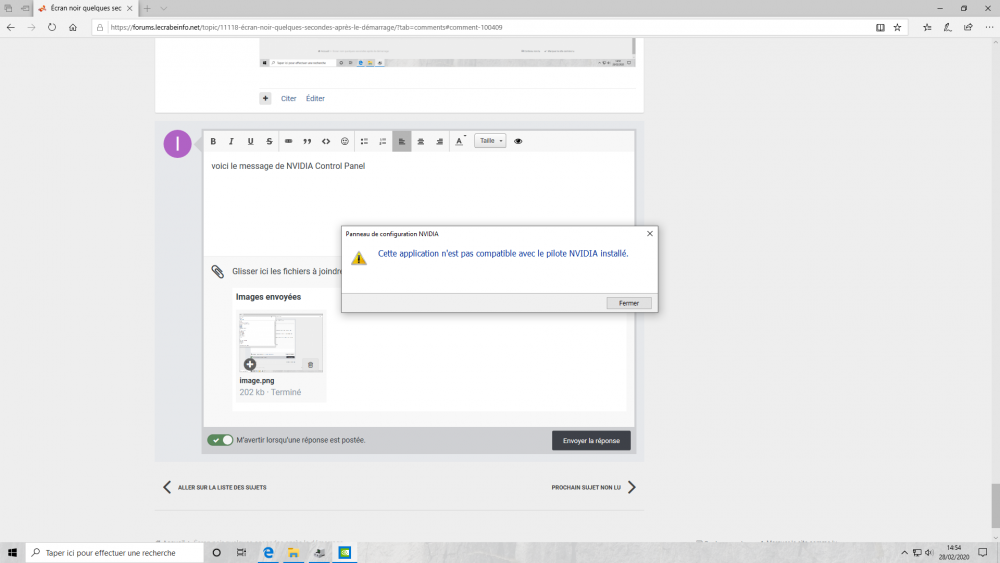This screenshot has height=563, width=1000.
Task: Insert a bulleted list in the reply
Action: click(364, 141)
